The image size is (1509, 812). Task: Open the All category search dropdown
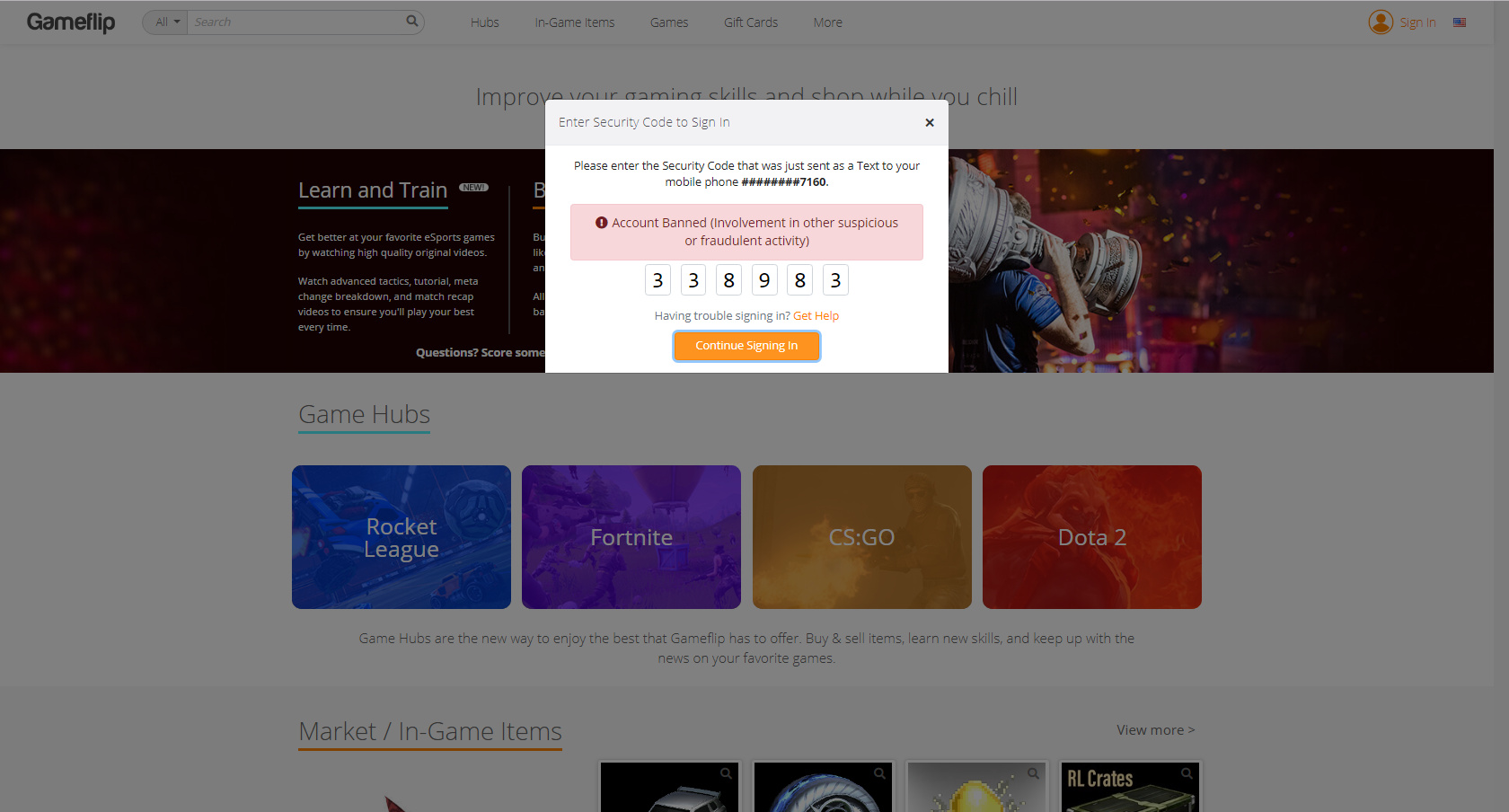pos(167,22)
